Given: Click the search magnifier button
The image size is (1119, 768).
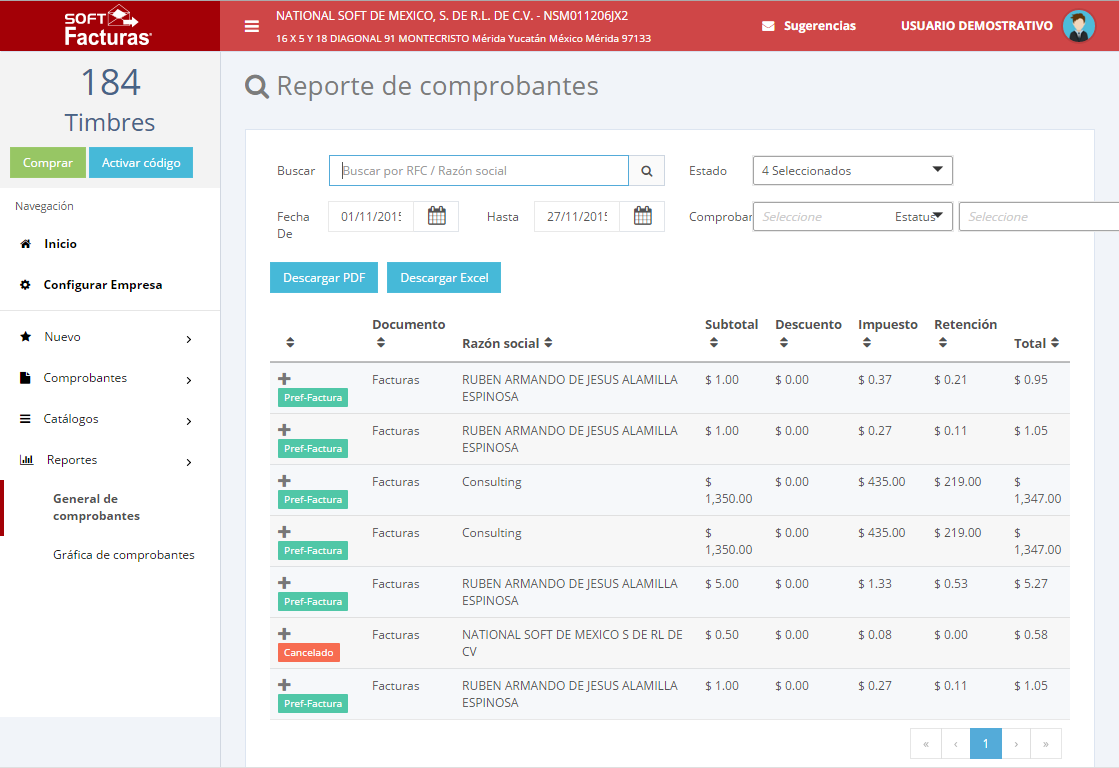Looking at the screenshot, I should 647,171.
